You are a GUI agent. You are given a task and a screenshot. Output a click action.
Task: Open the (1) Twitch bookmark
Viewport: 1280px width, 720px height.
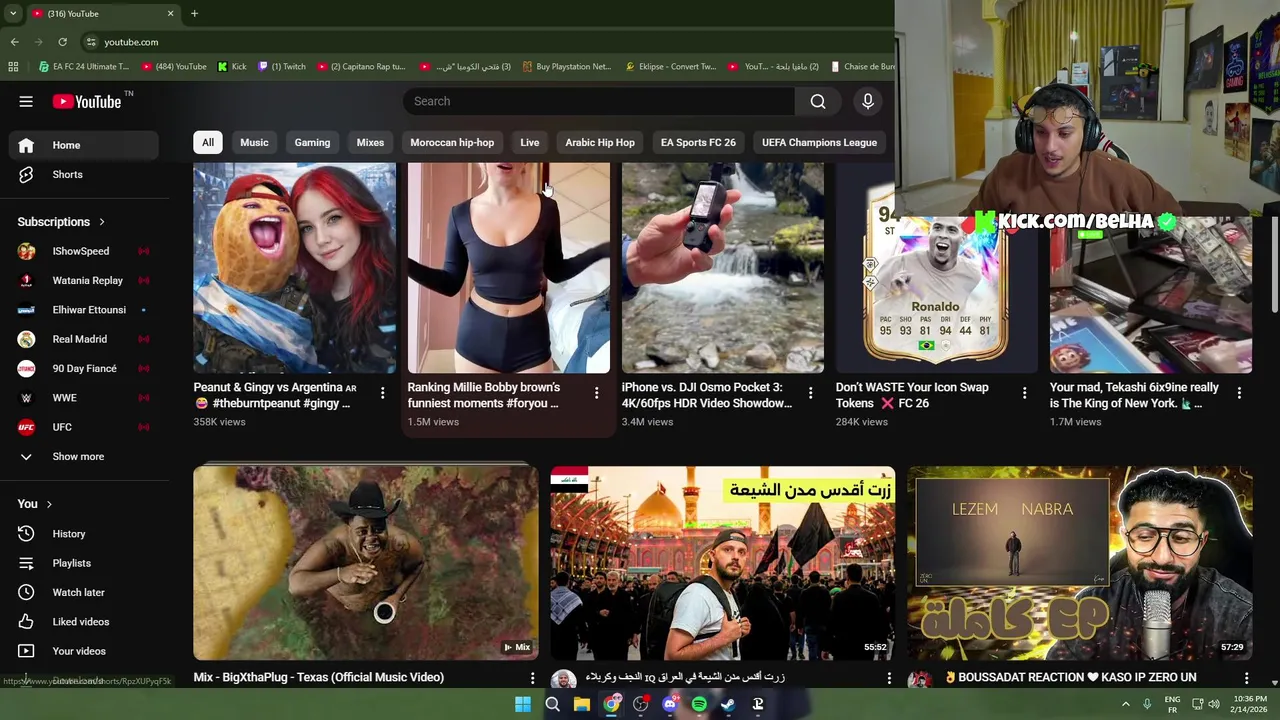[x=282, y=67]
